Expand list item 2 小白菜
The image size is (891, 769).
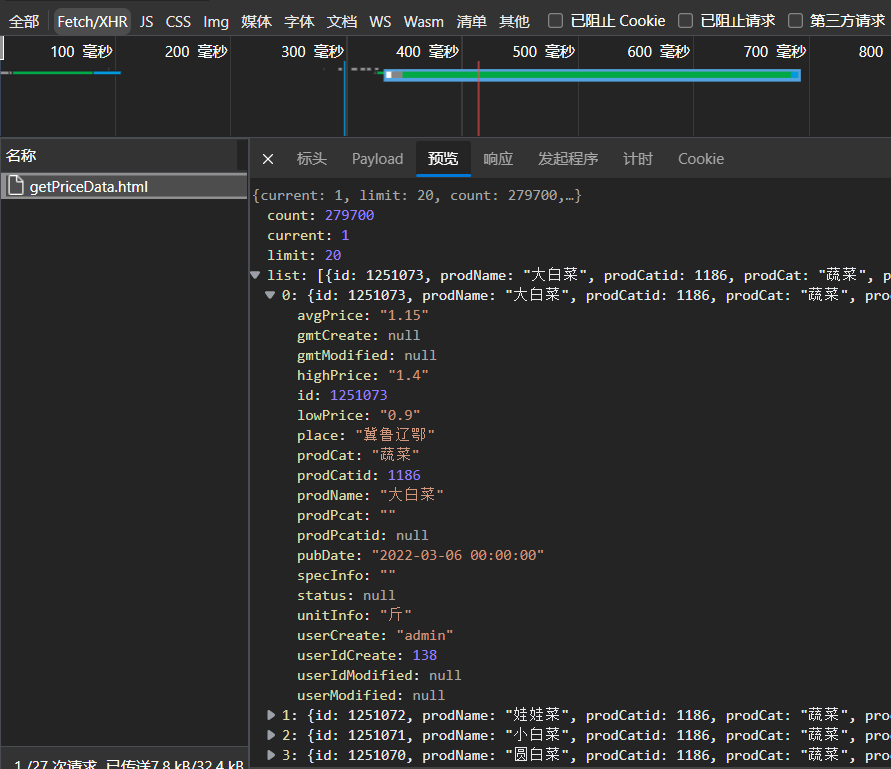[x=271, y=735]
